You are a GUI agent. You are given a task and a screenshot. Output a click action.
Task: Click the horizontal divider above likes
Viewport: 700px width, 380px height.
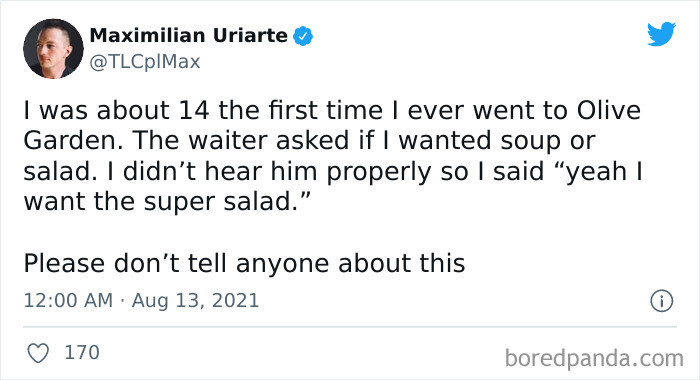(x=350, y=327)
